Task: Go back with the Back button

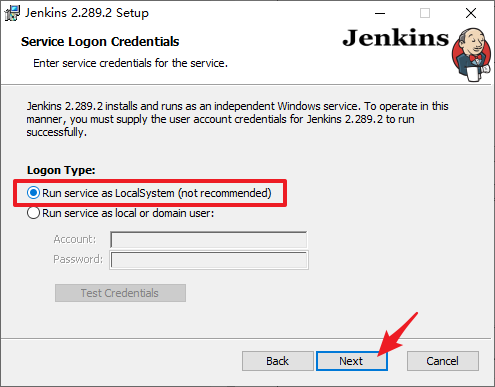Action: click(278, 361)
